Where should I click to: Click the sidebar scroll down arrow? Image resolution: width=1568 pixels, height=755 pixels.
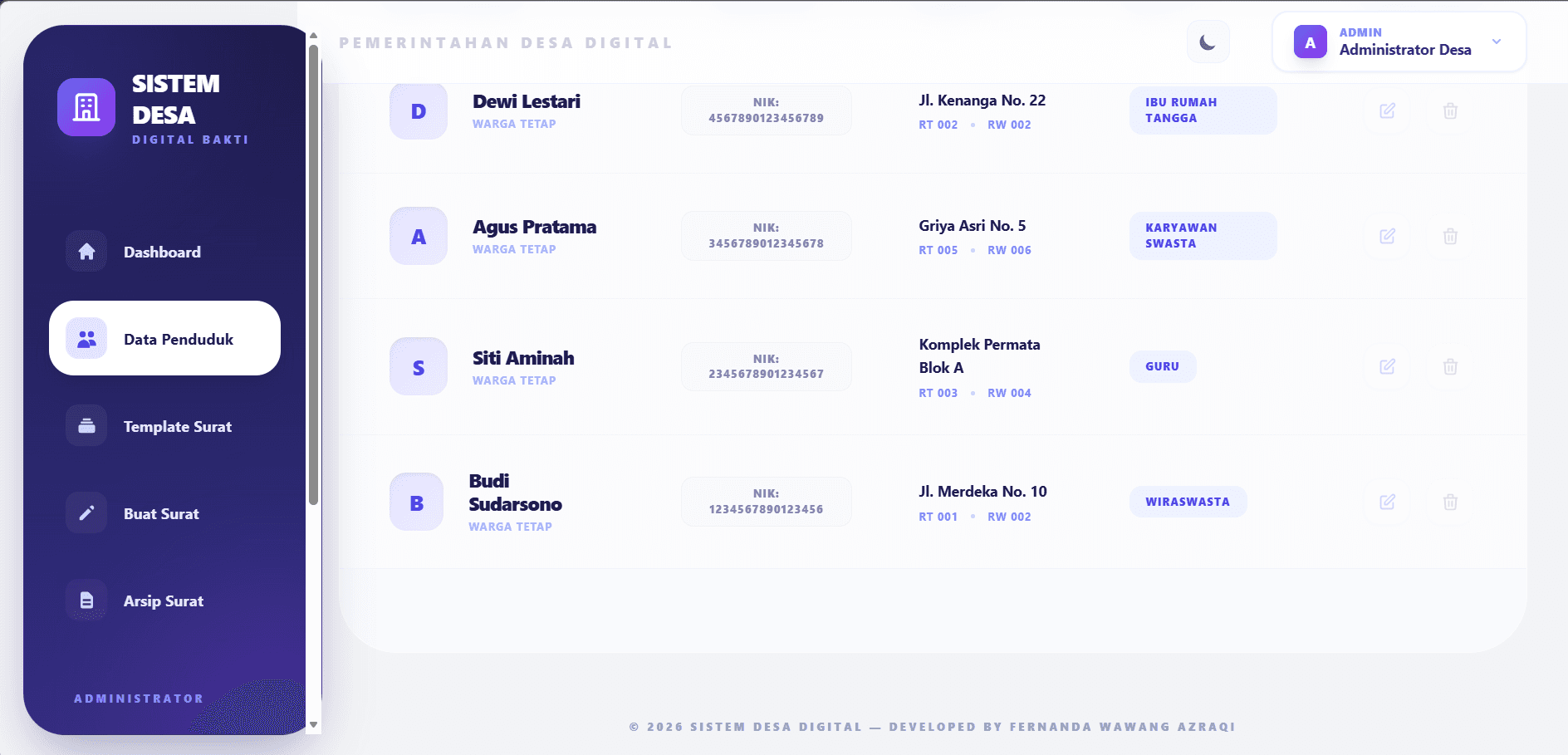(313, 724)
